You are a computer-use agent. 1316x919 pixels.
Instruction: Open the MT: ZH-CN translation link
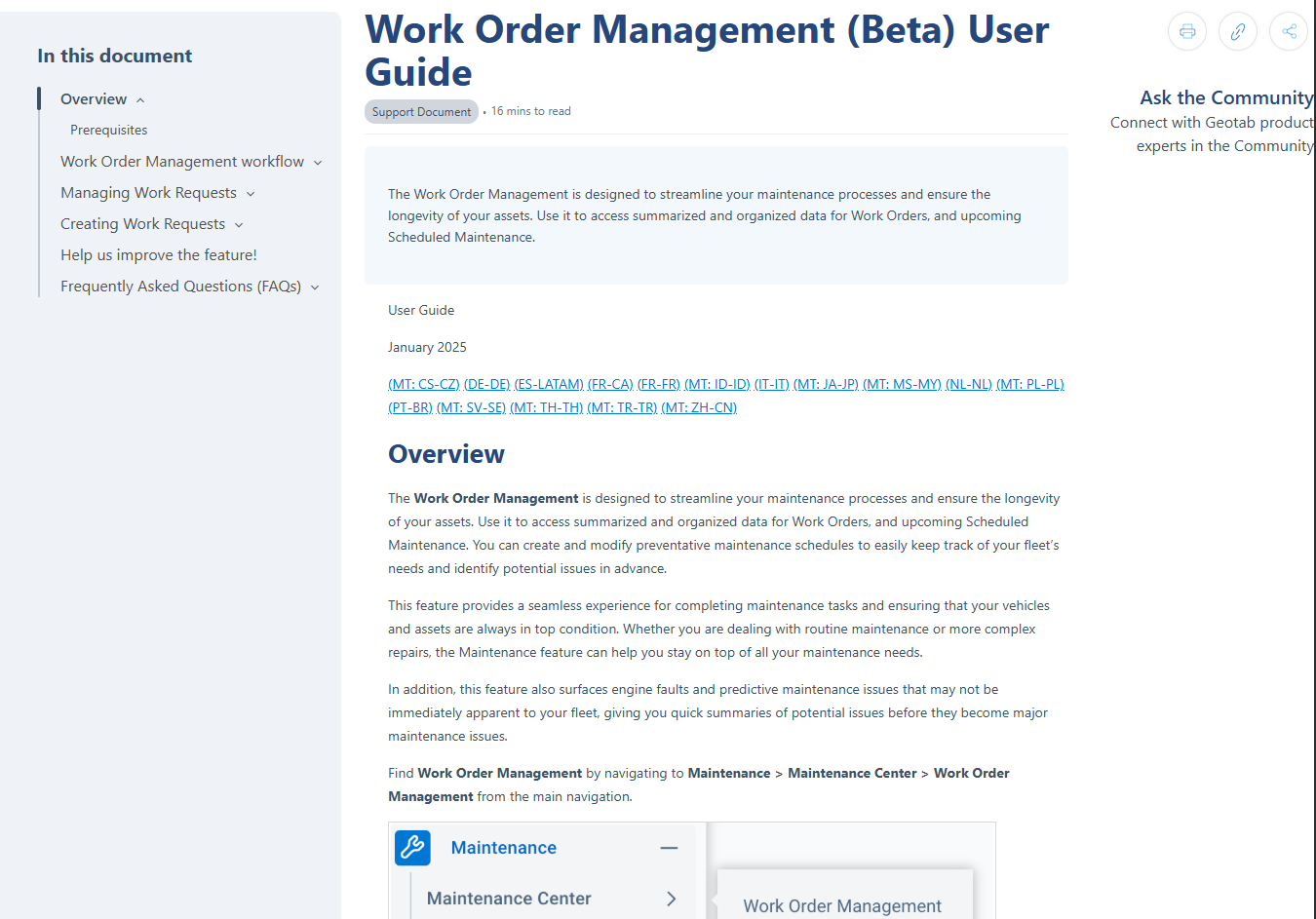(x=698, y=407)
